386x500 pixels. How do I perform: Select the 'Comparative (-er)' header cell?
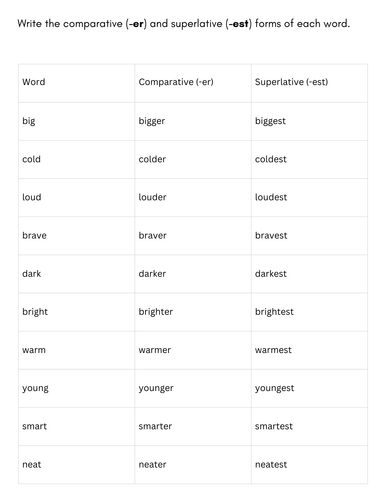click(193, 83)
